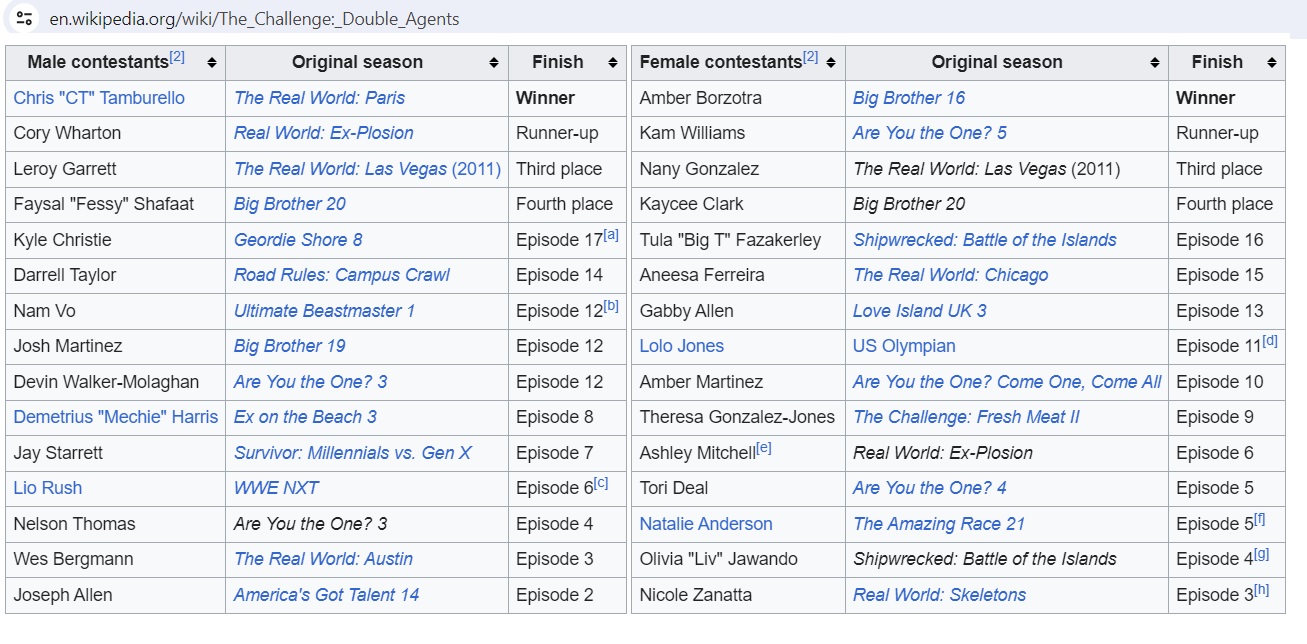This screenshot has width=1307, height=644.
Task: Open The Real World: Paris link
Action: (319, 98)
